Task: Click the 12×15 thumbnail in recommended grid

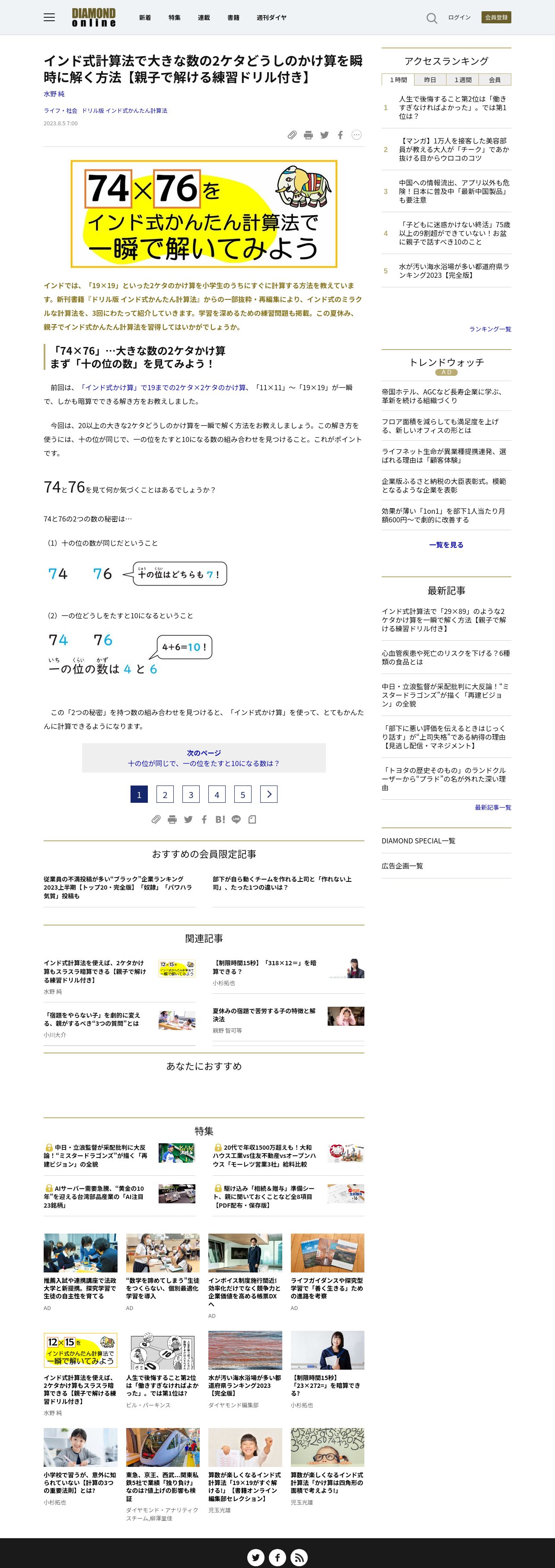Action: point(80,1351)
